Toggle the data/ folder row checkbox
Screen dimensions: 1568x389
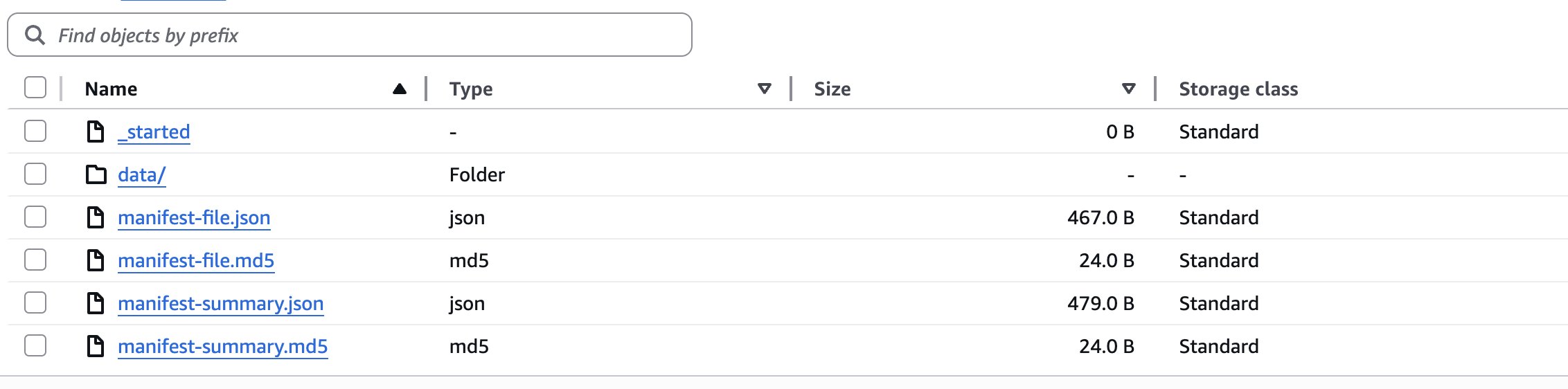(x=35, y=174)
